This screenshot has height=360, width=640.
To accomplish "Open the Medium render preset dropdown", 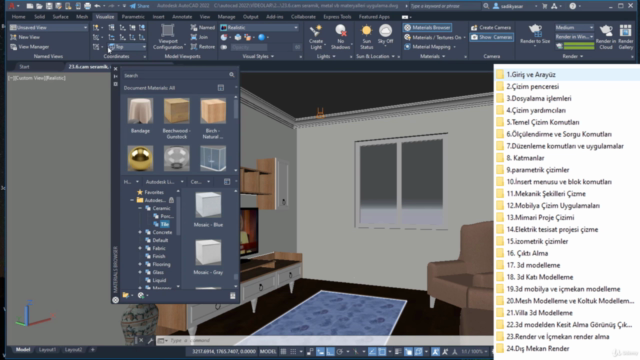I will 574,27.
